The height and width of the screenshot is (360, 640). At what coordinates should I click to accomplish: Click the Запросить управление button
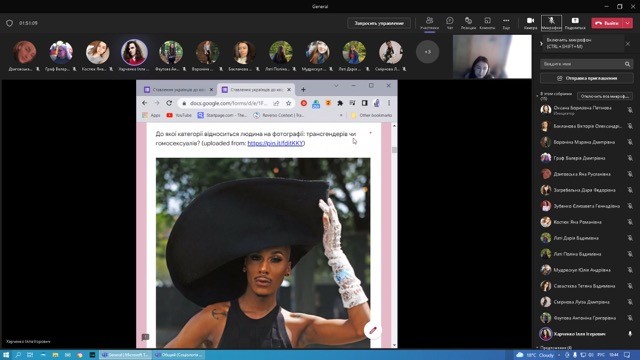pos(379,23)
